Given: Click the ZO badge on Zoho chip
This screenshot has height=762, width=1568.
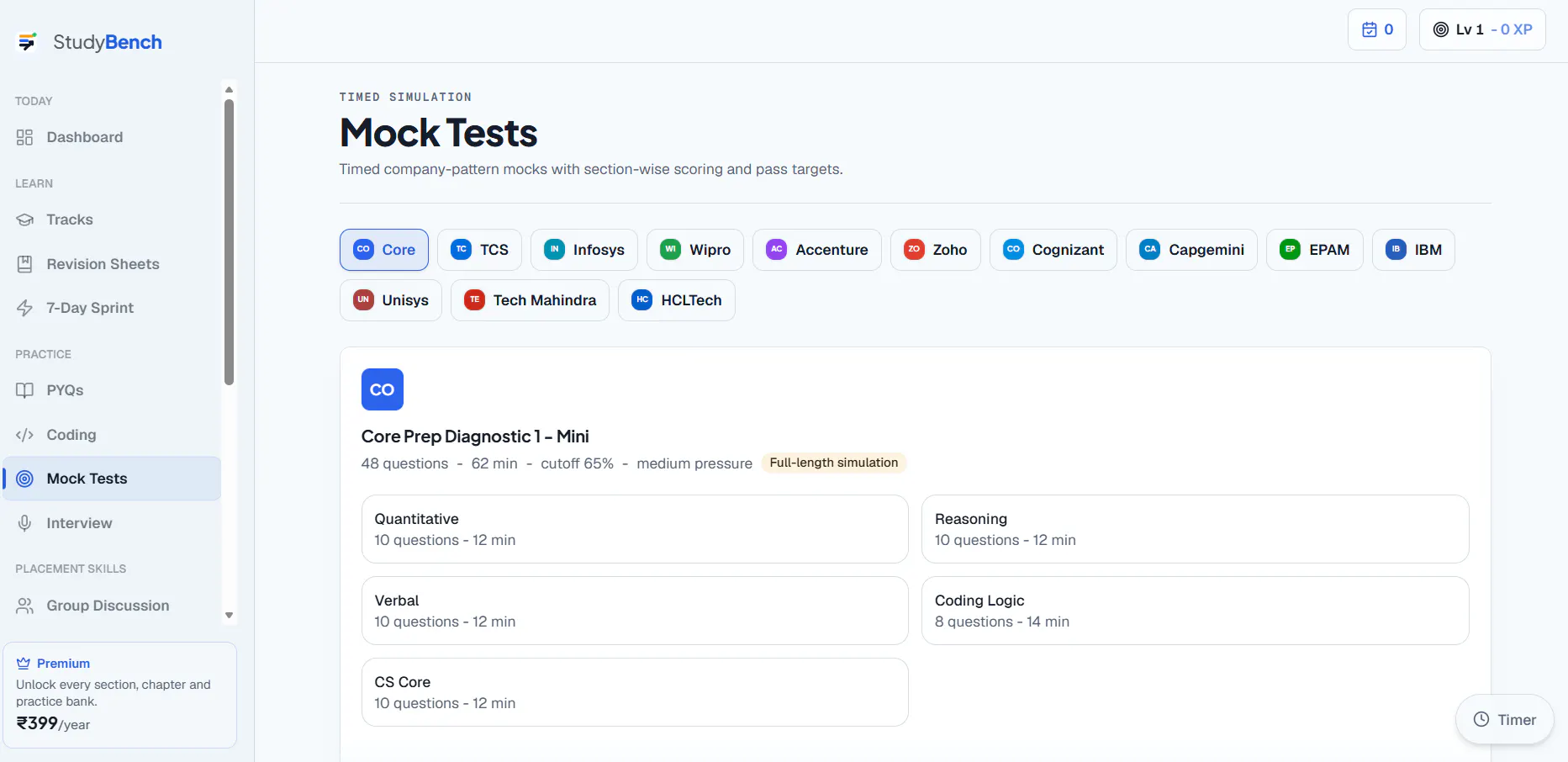Looking at the screenshot, I should [914, 249].
